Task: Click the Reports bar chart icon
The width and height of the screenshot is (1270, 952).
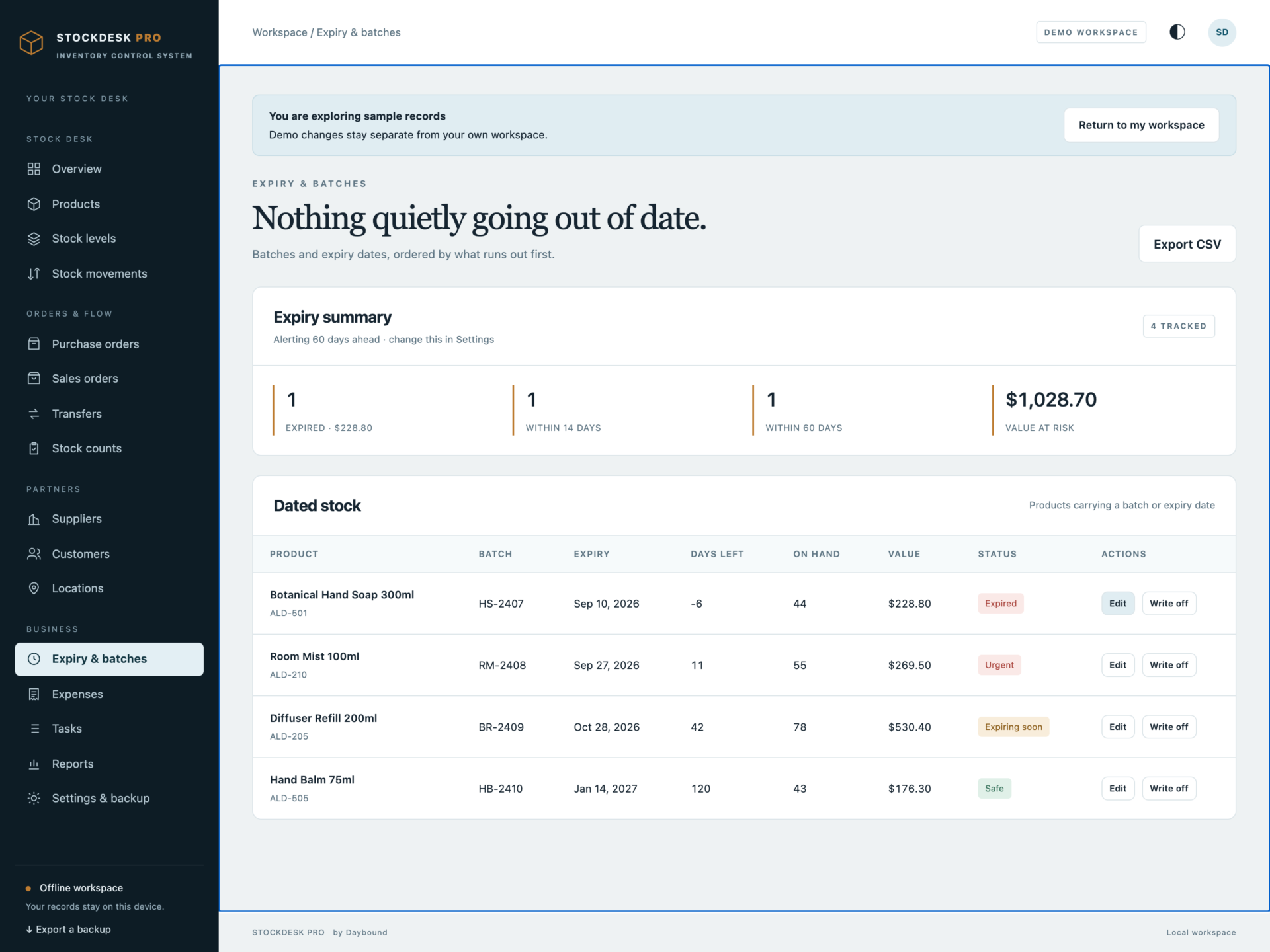Action: click(x=34, y=764)
